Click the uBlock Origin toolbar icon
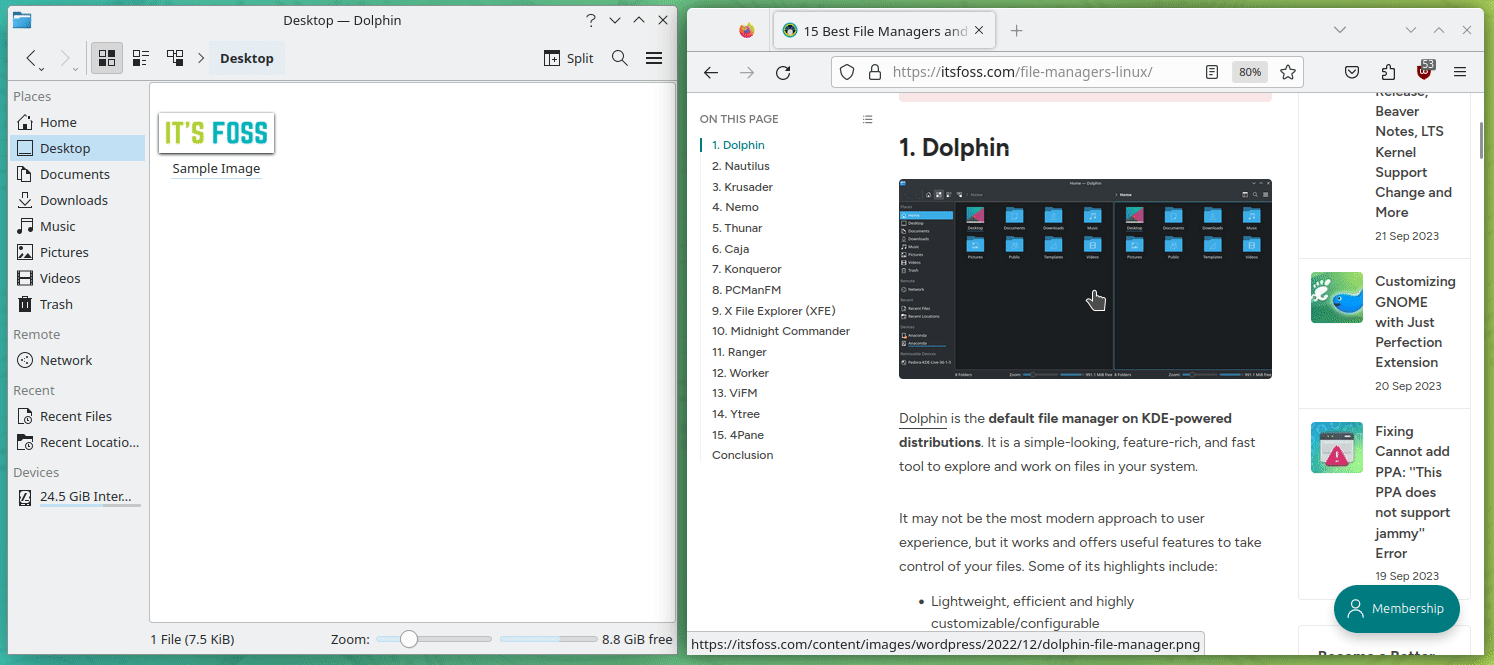1494x665 pixels. click(x=1424, y=71)
